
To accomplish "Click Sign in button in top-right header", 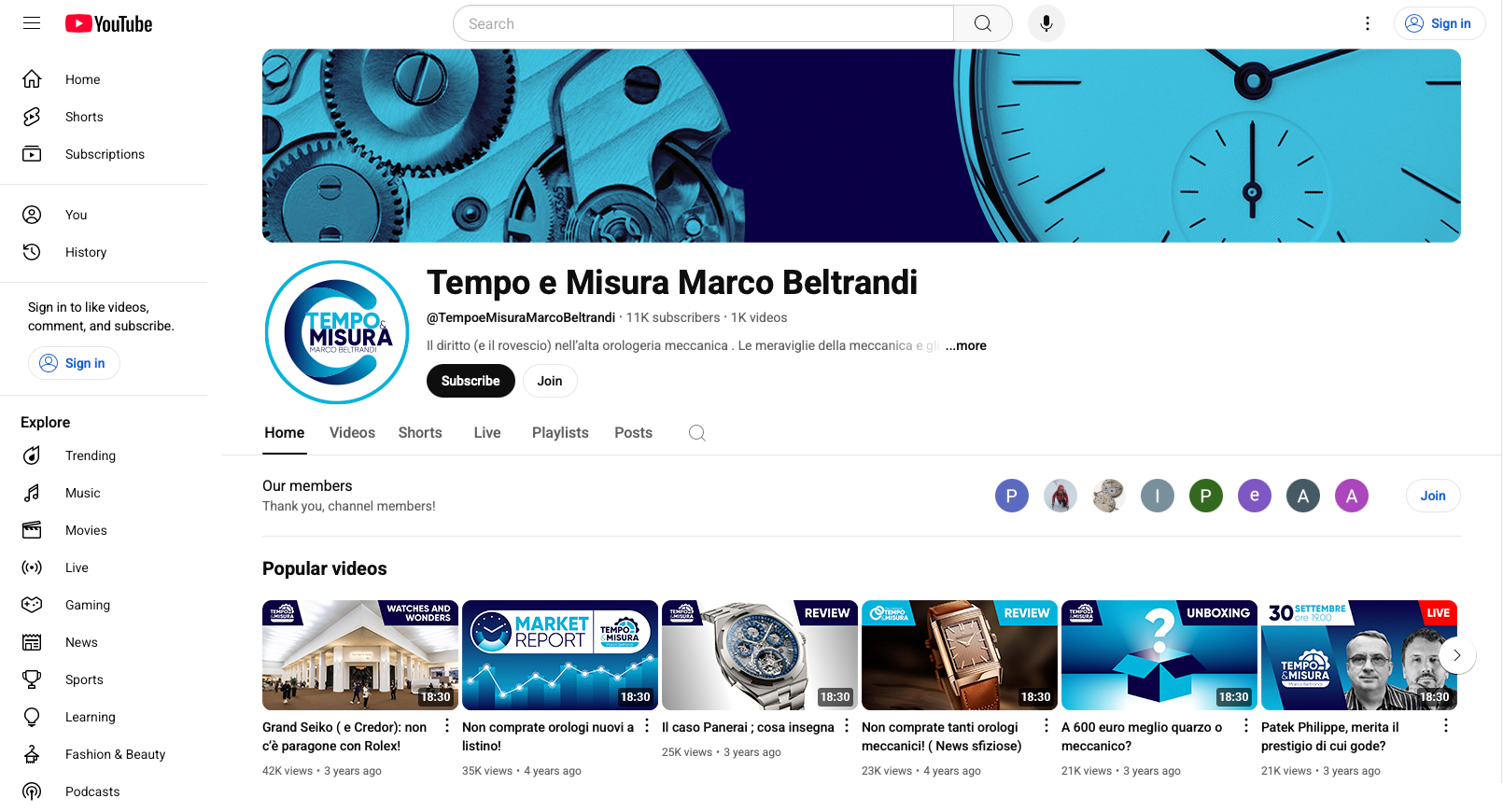I will (x=1439, y=23).
